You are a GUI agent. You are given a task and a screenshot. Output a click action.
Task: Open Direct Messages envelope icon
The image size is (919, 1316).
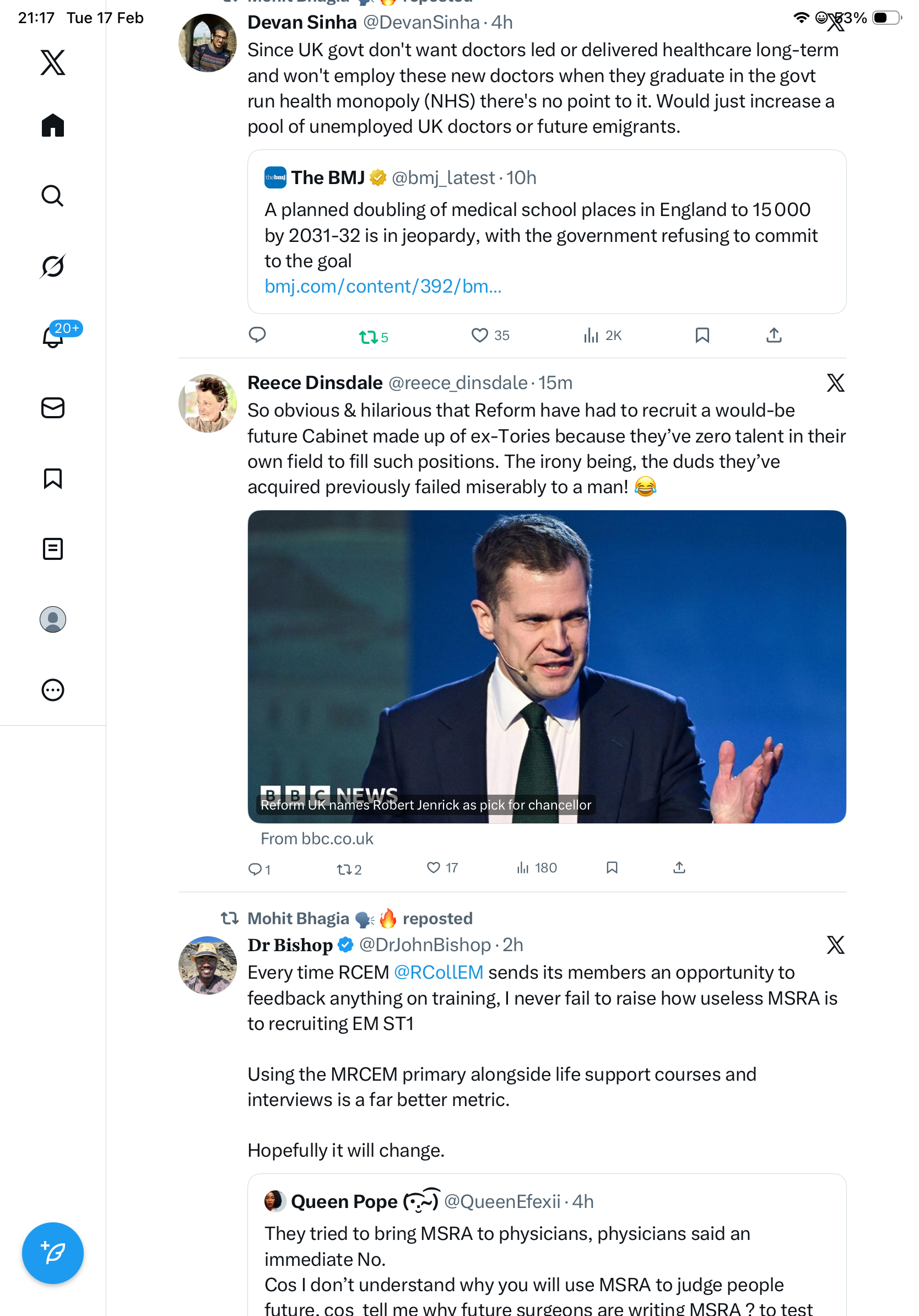53,407
